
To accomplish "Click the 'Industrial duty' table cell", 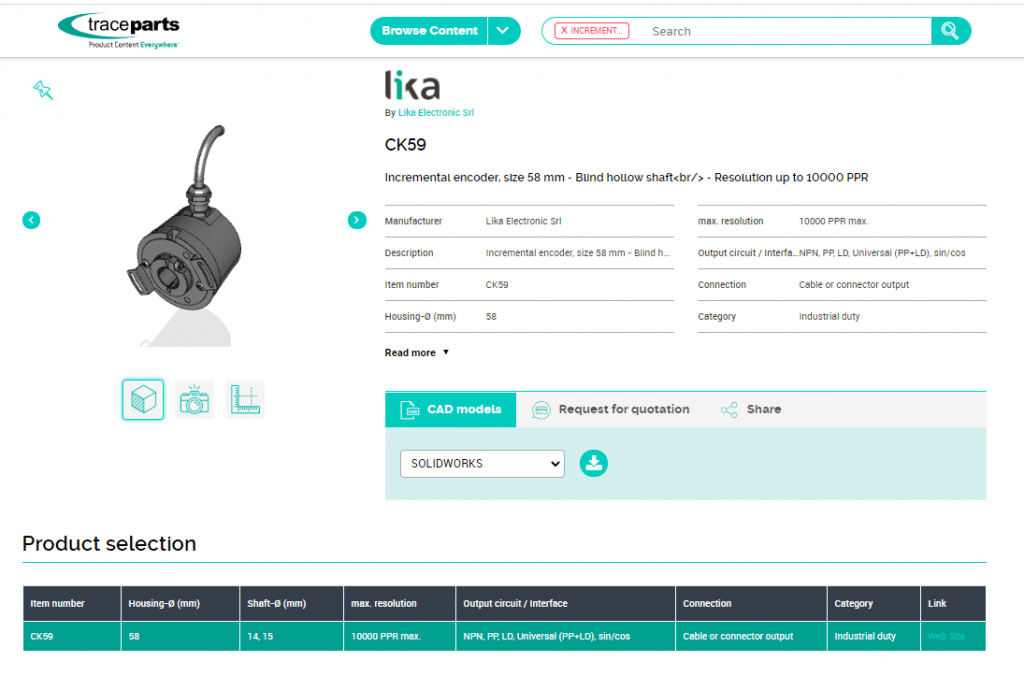I will point(874,636).
